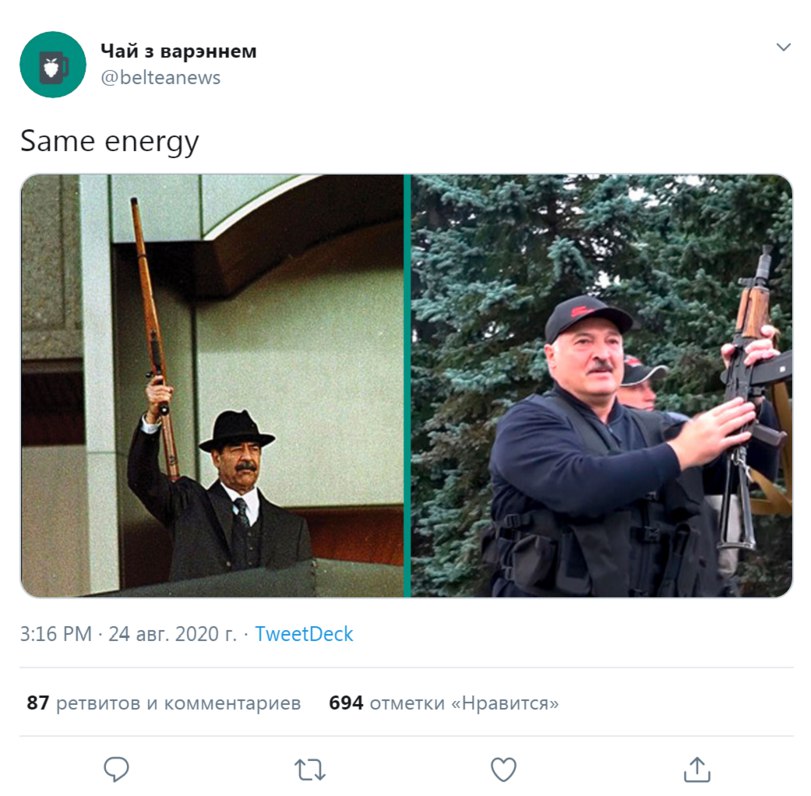View the 87 retweets and comments

click(163, 703)
